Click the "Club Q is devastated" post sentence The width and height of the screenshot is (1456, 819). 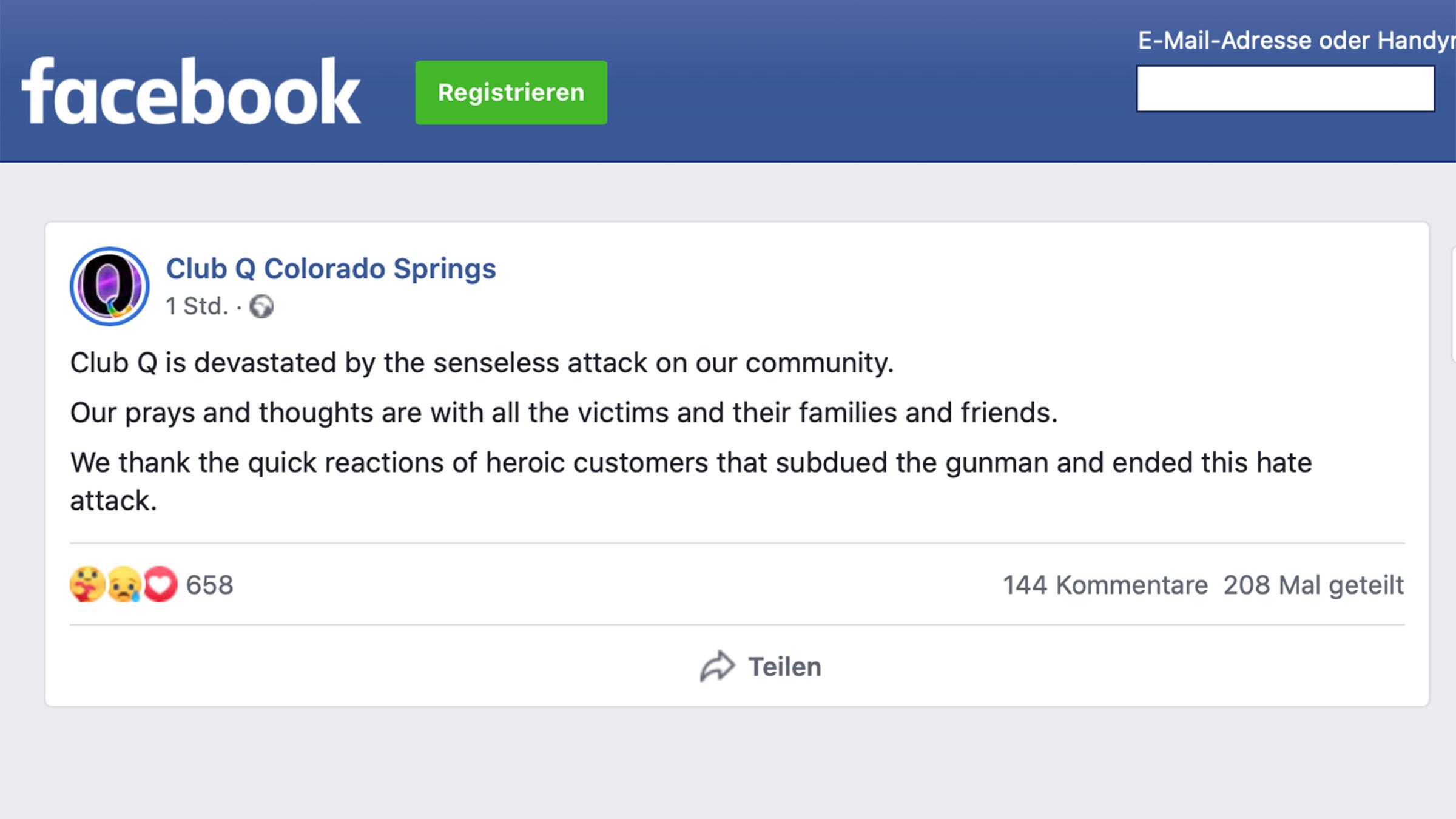[x=482, y=363]
